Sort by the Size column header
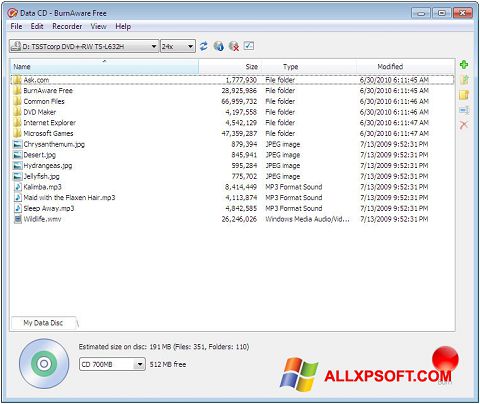The height and width of the screenshot is (404, 480). coord(230,66)
